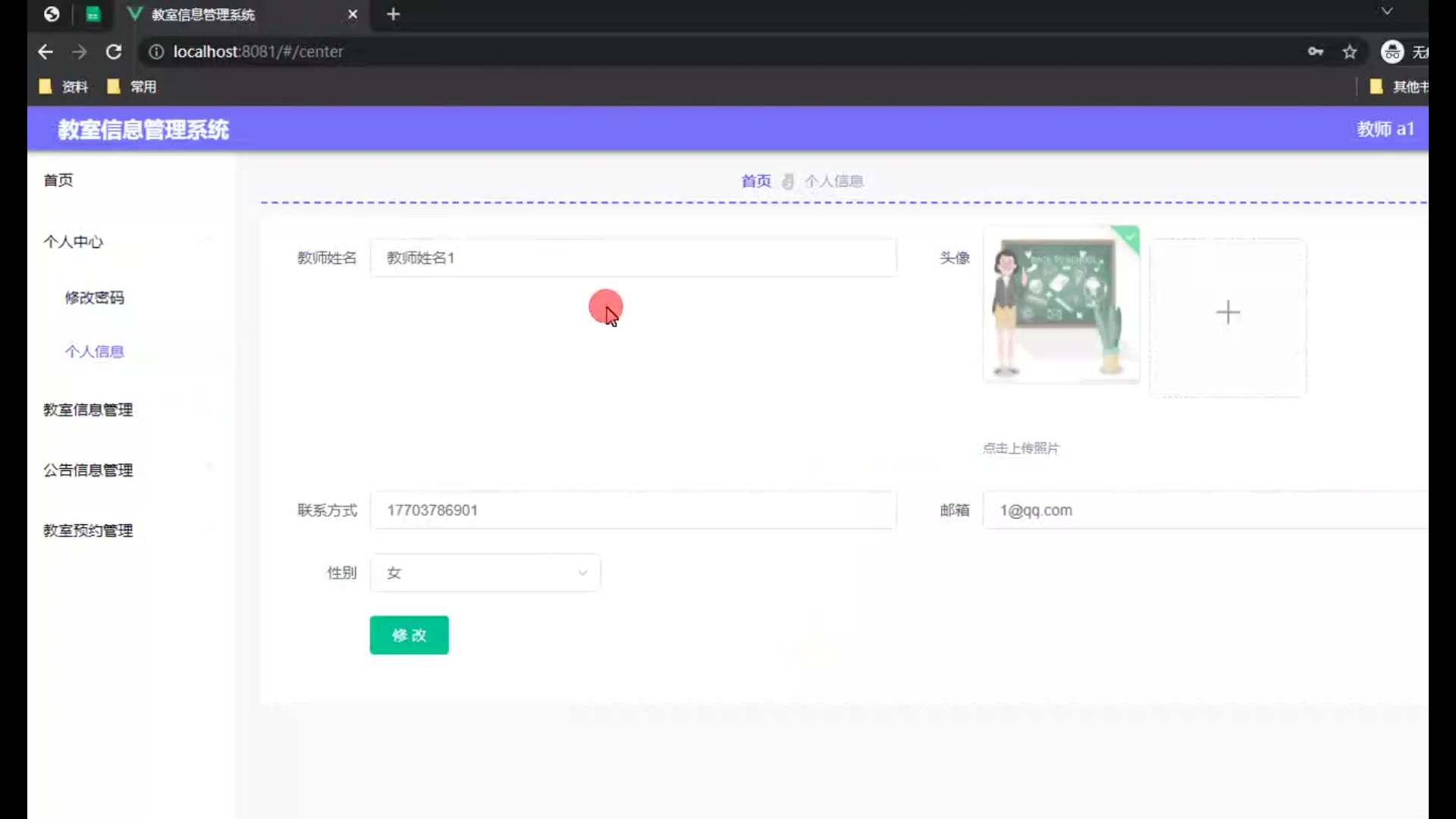Click the uploaded teacher avatar thumbnail
Viewport: 1456px width, 819px height.
coord(1060,305)
